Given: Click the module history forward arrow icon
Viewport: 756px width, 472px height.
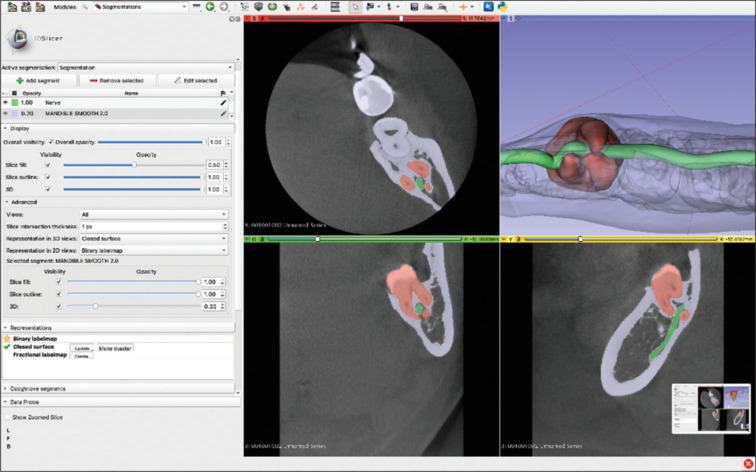Looking at the screenshot, I should (224, 7).
